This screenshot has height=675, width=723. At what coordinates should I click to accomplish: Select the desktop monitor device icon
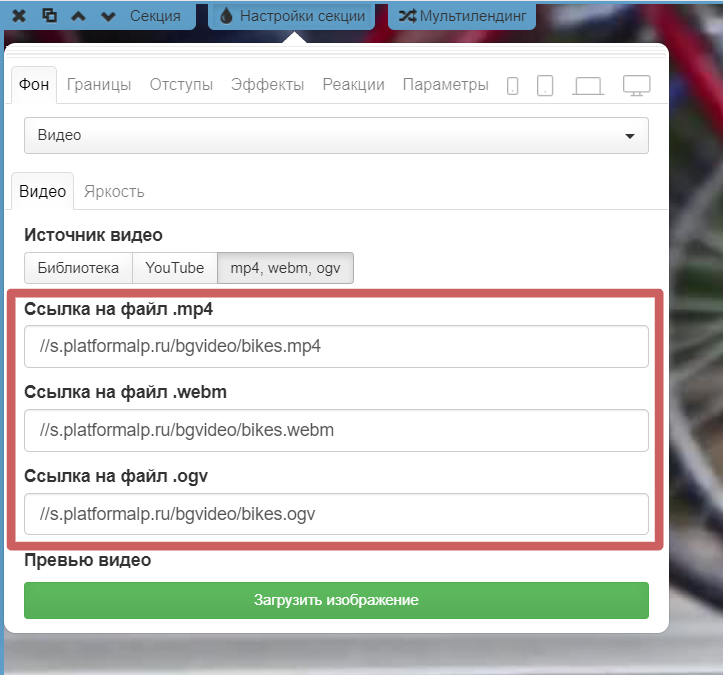(637, 86)
